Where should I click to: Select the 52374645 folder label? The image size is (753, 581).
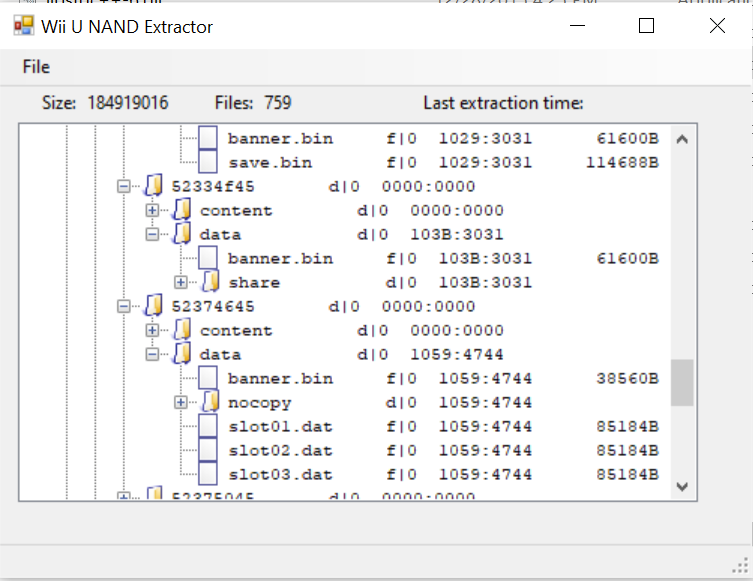(x=213, y=307)
